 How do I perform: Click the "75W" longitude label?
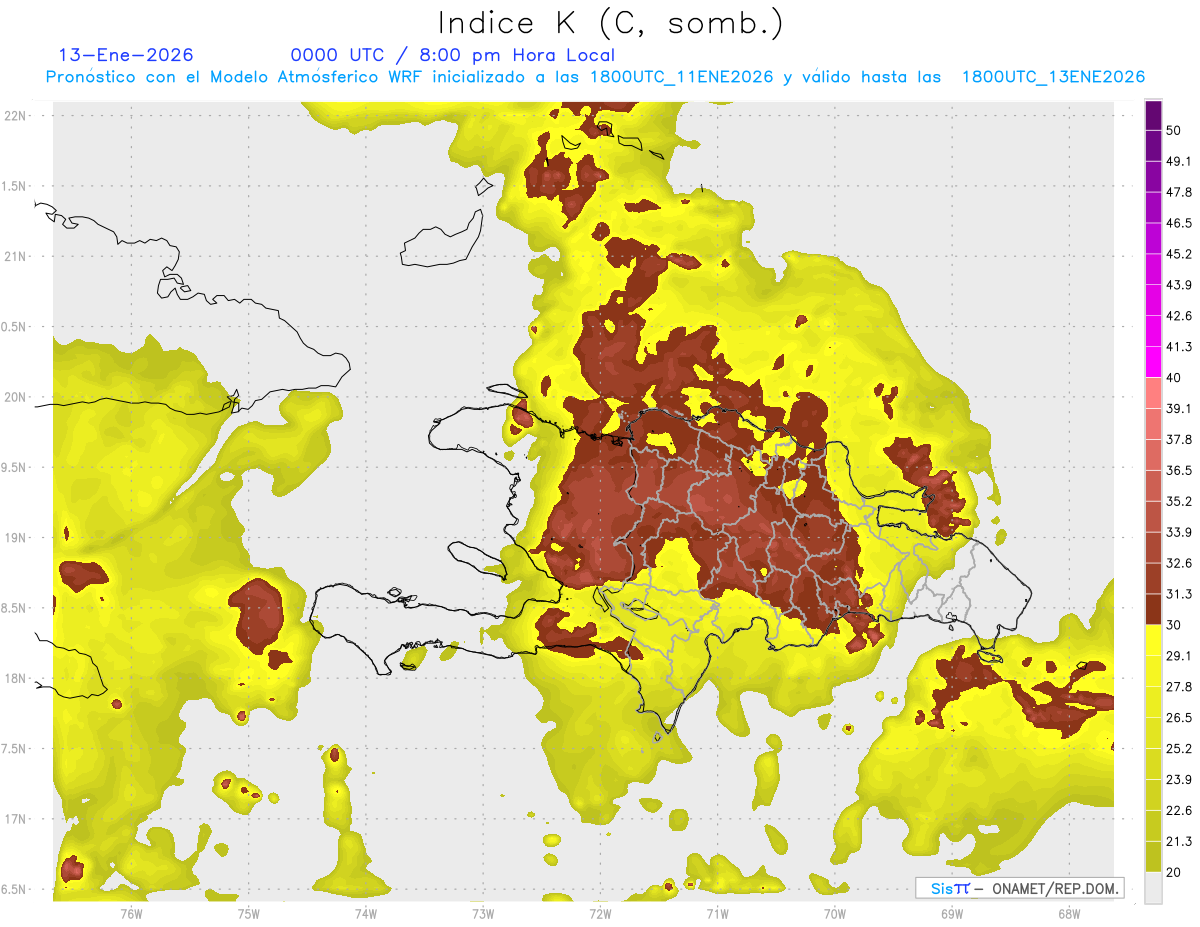(x=249, y=913)
